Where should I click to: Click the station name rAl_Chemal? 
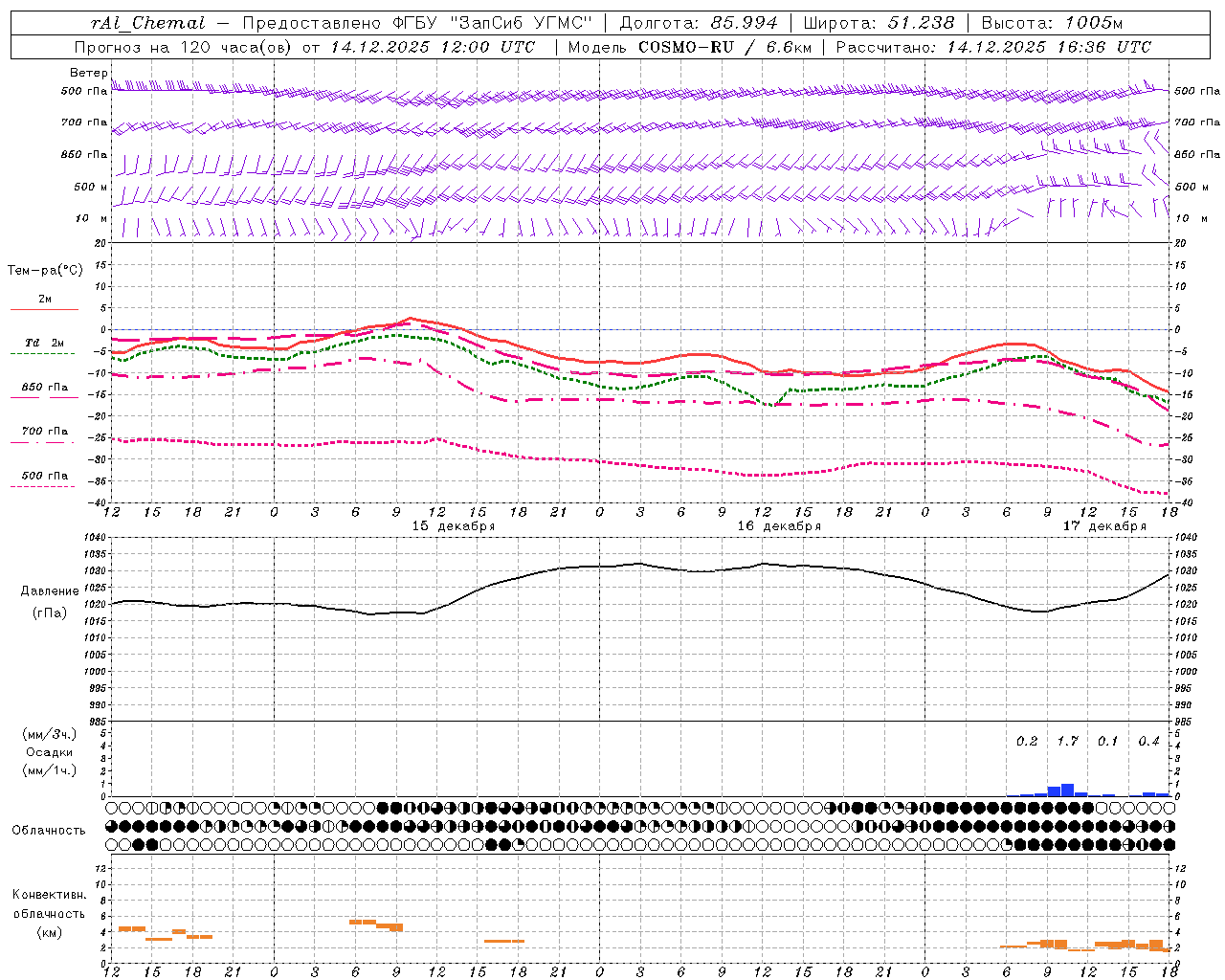click(x=147, y=23)
